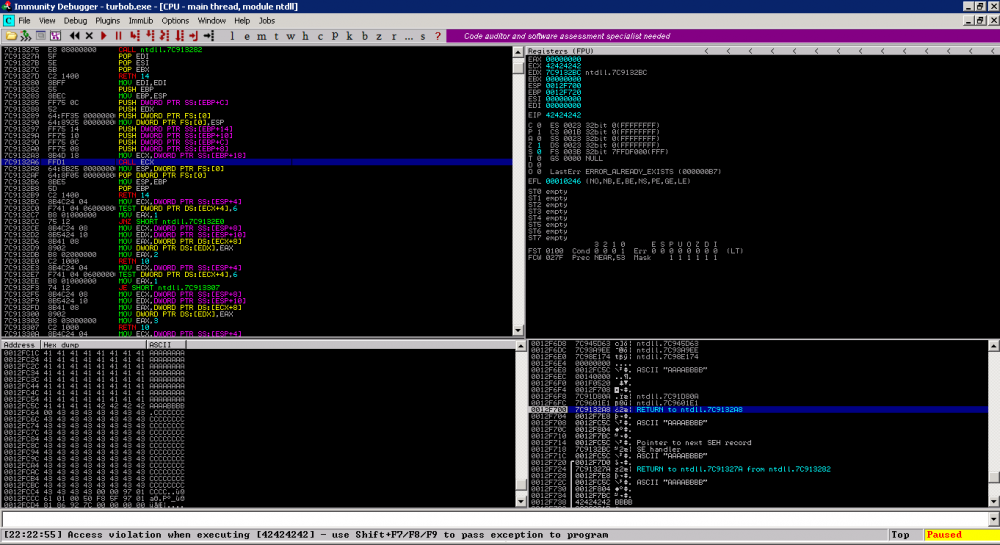
Task: Close the debugged program with the X icon
Action: click(x=89, y=36)
